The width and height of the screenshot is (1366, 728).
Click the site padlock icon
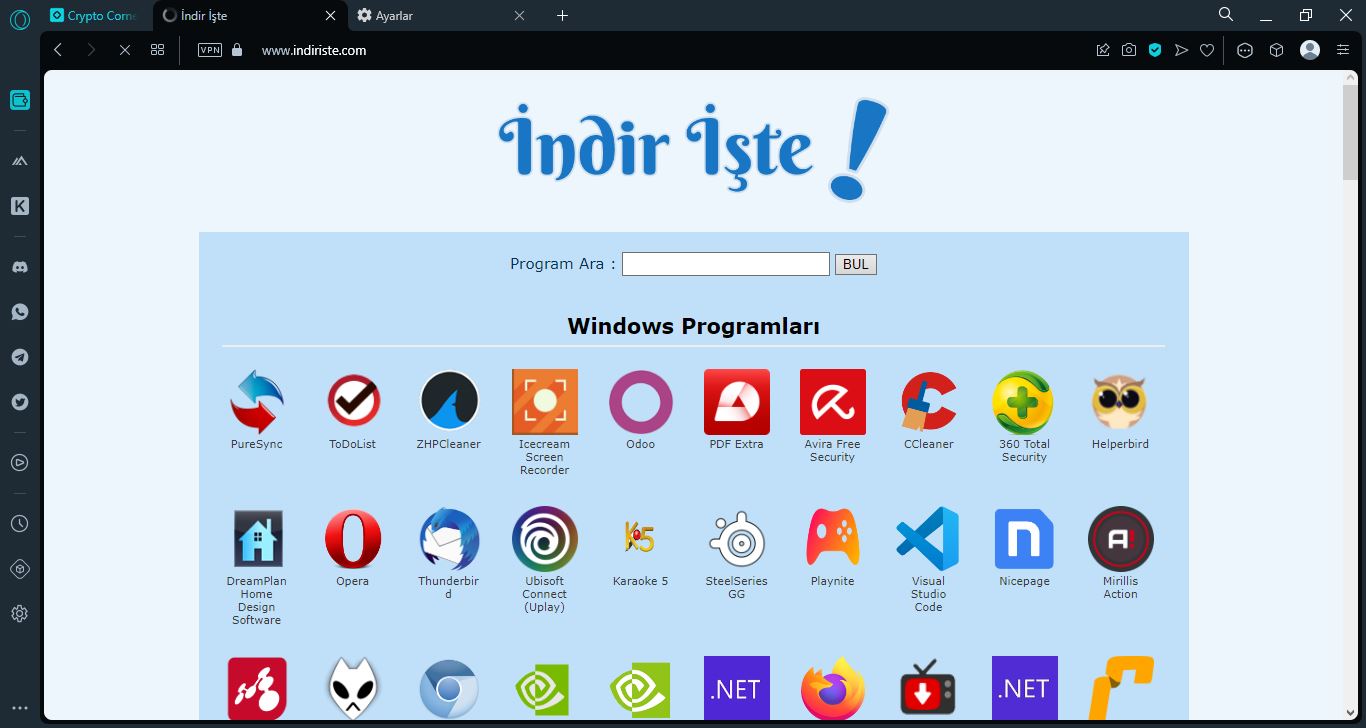click(237, 50)
